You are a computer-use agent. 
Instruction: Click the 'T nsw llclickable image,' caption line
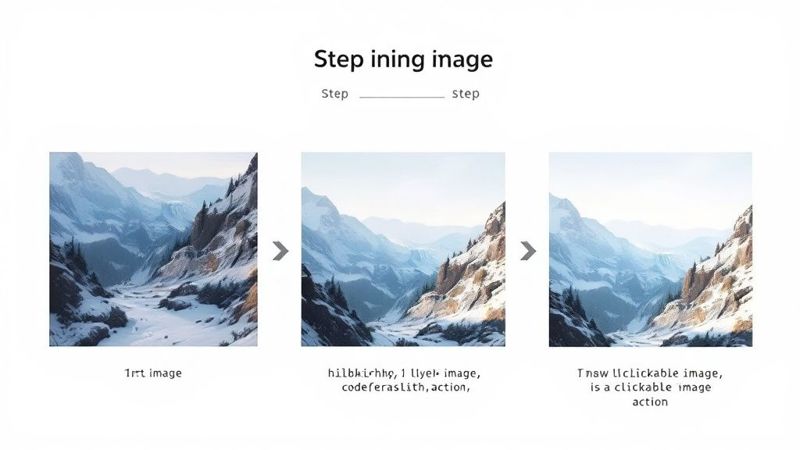(650, 373)
